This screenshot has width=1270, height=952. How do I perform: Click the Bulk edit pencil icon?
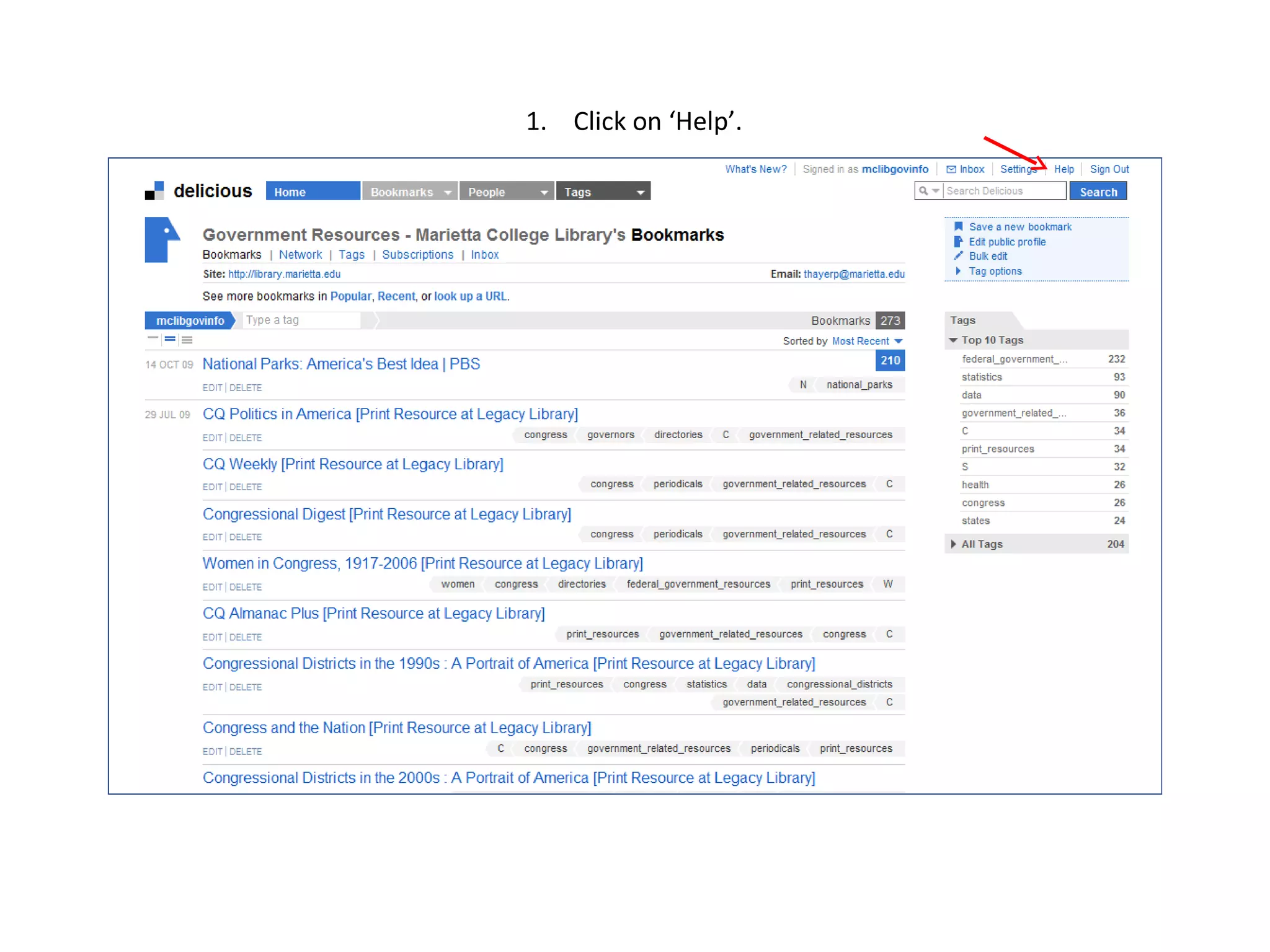tap(958, 256)
